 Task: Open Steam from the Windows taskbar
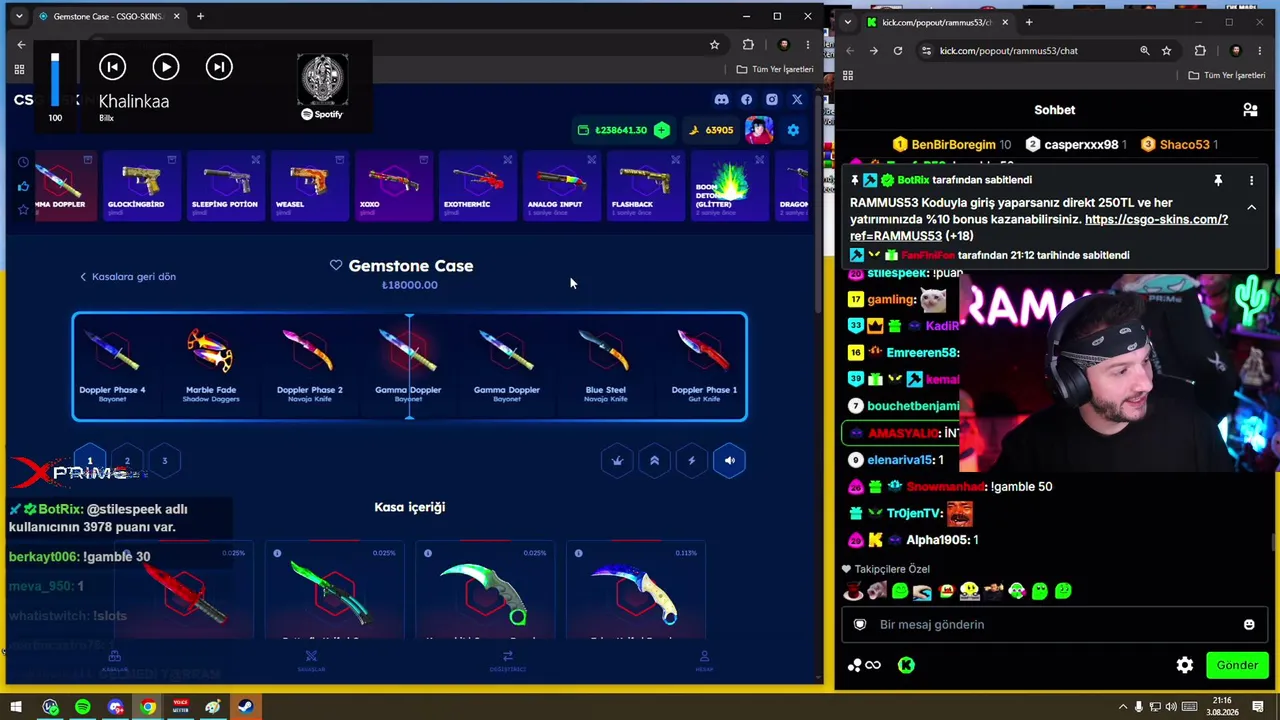(245, 707)
